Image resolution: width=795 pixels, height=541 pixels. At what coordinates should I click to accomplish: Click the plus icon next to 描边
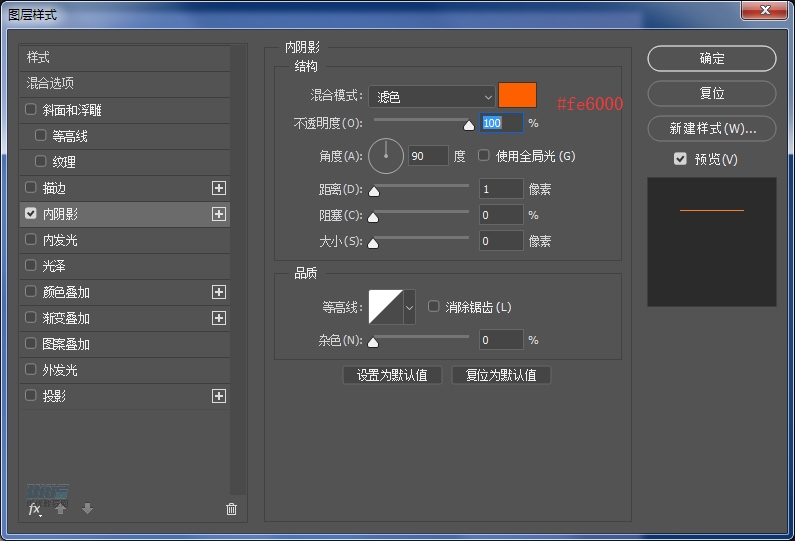tap(219, 188)
